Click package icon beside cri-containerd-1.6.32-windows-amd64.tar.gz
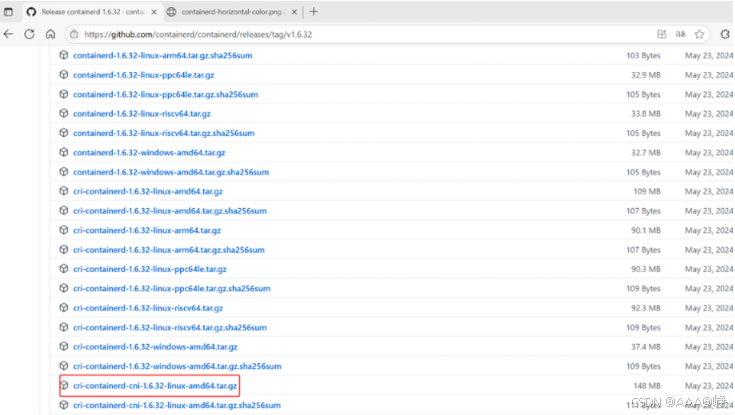 (x=64, y=347)
